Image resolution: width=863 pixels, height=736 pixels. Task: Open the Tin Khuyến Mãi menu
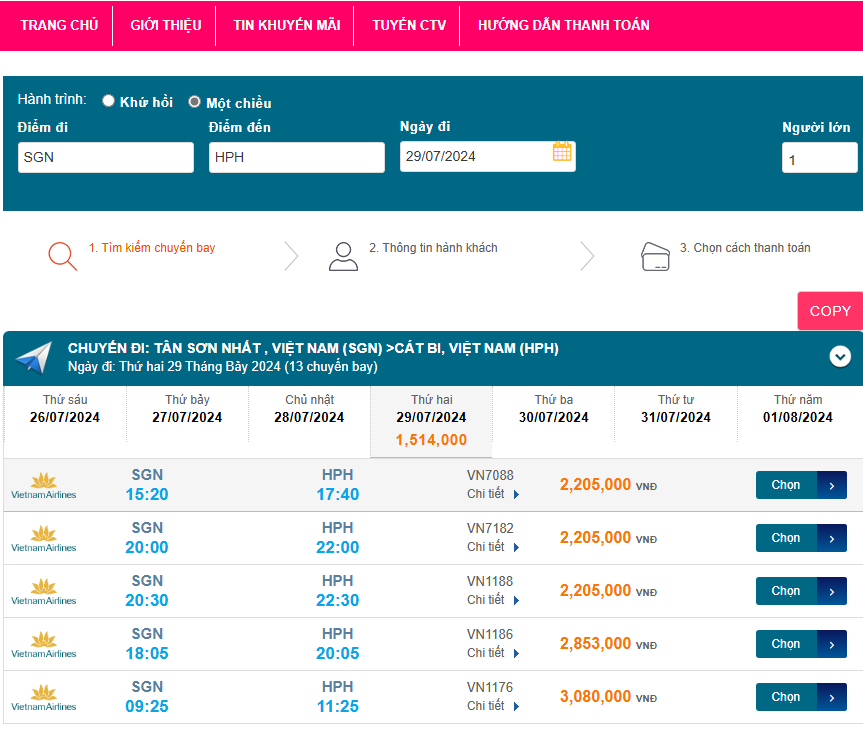(x=286, y=25)
